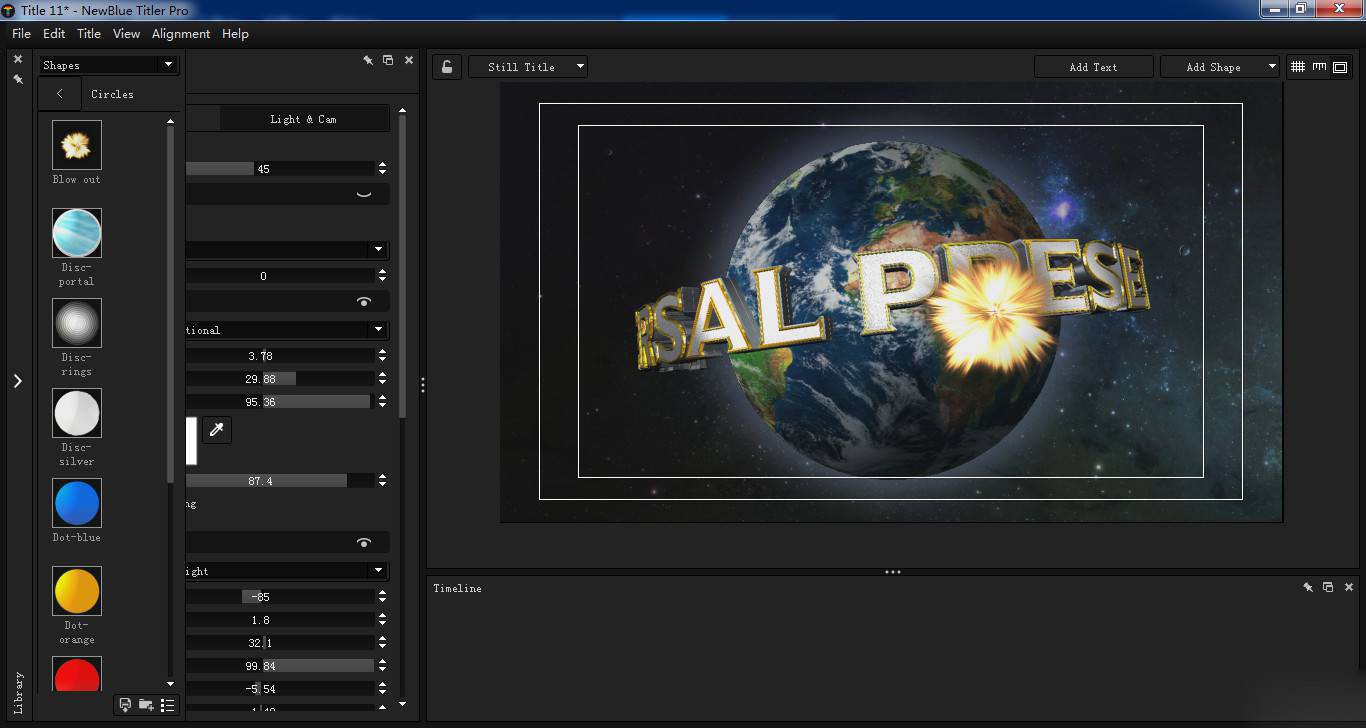This screenshot has width=1366, height=728.
Task: Open the vertical Library tab
Action: (x=18, y=692)
